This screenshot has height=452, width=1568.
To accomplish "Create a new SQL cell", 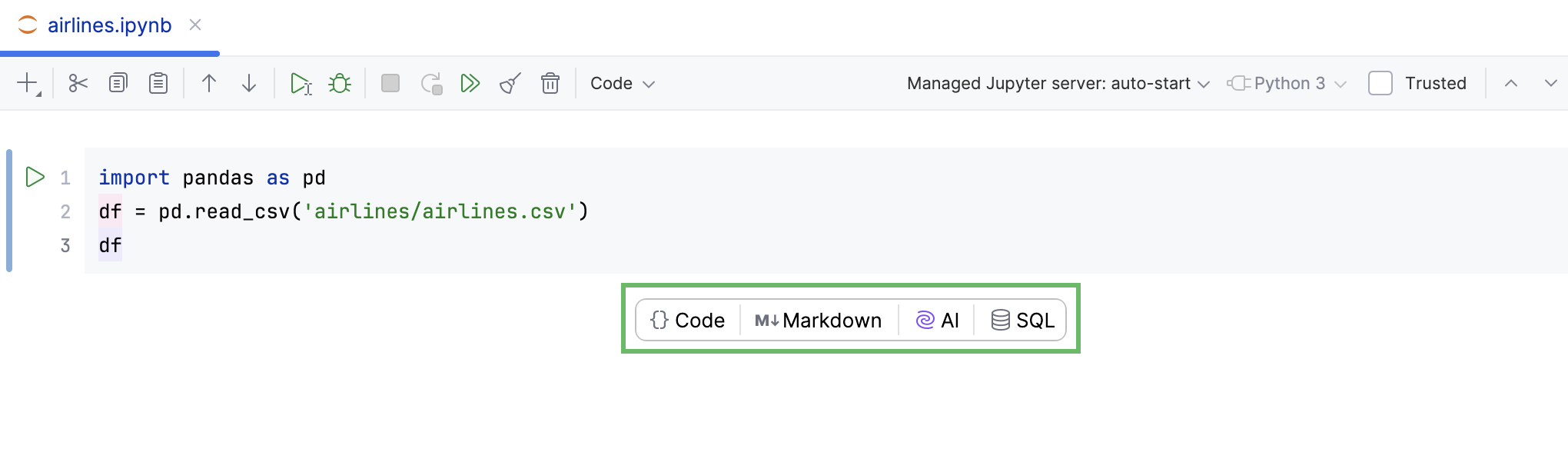I will [x=1022, y=321].
